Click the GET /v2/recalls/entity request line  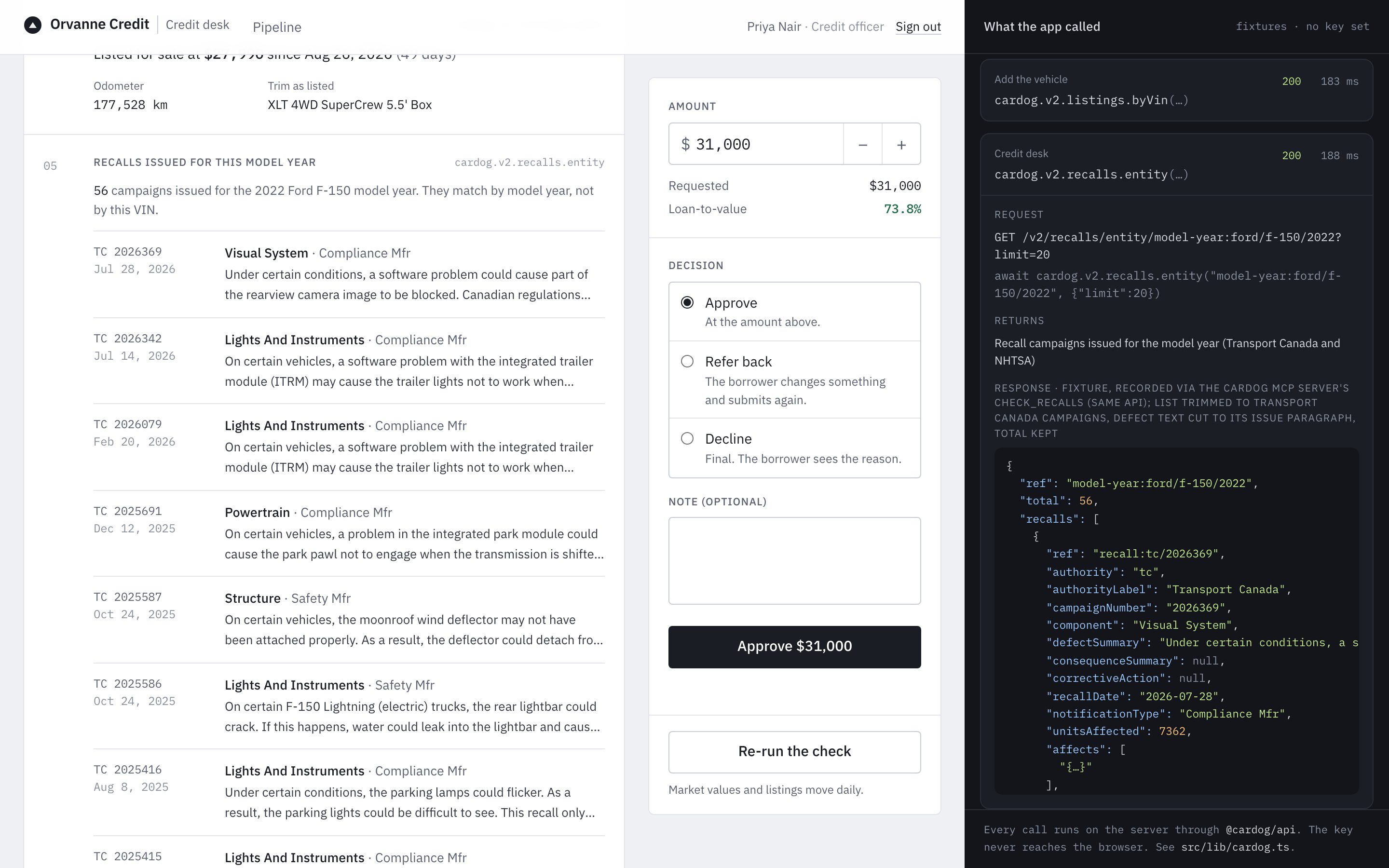click(1168, 246)
